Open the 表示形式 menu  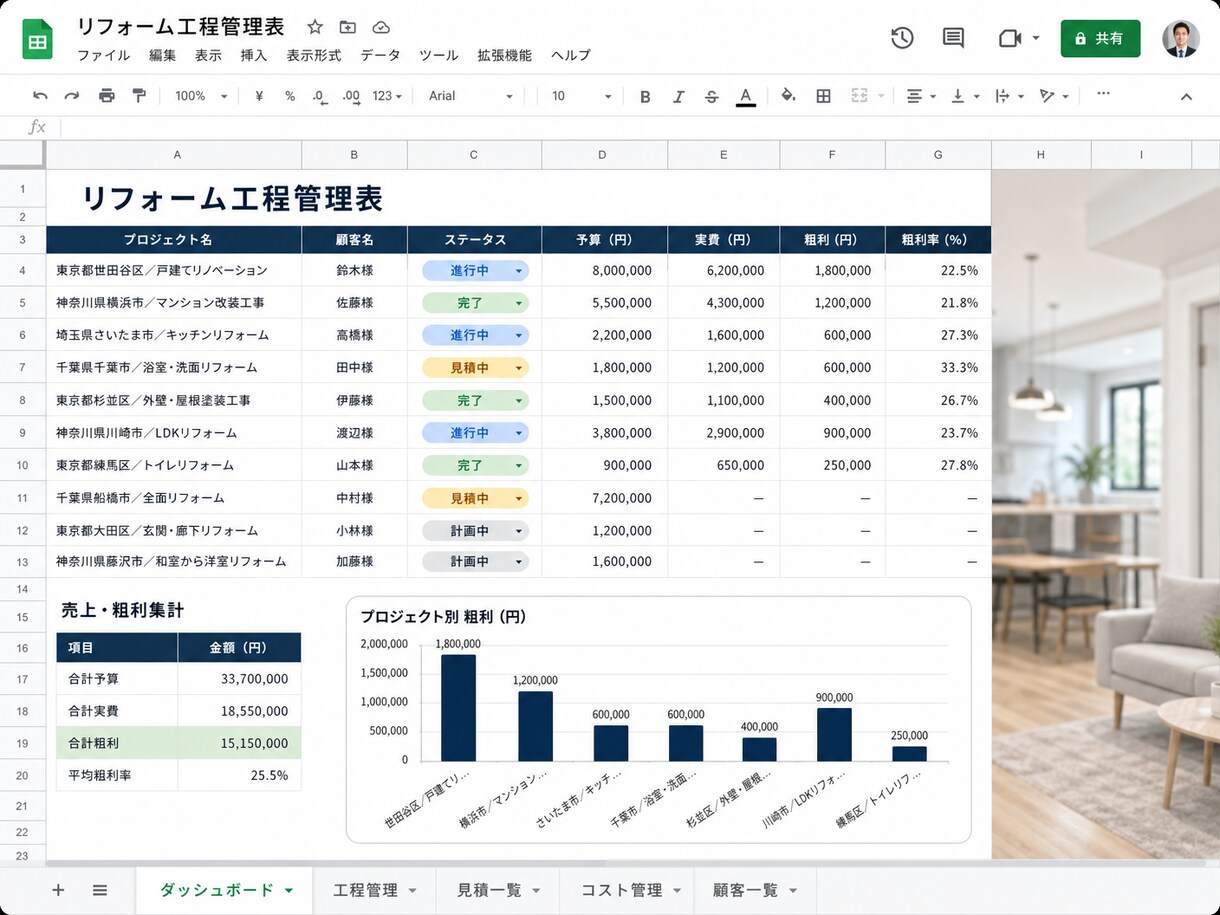click(x=314, y=56)
